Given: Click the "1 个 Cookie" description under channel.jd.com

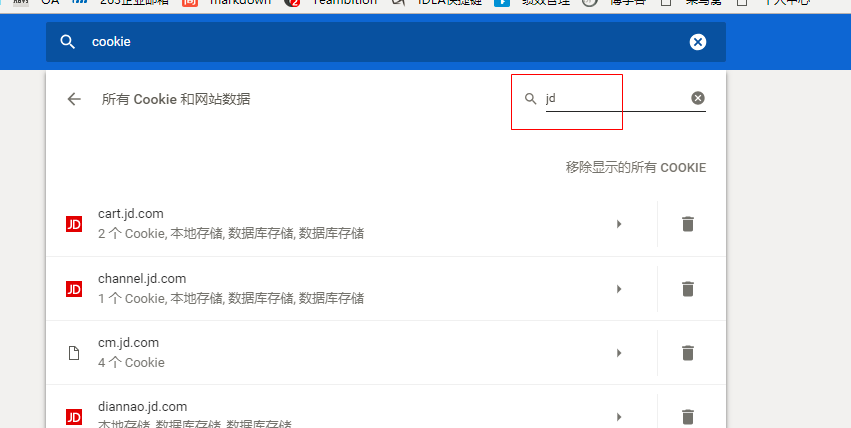Looking at the screenshot, I should (231, 298).
